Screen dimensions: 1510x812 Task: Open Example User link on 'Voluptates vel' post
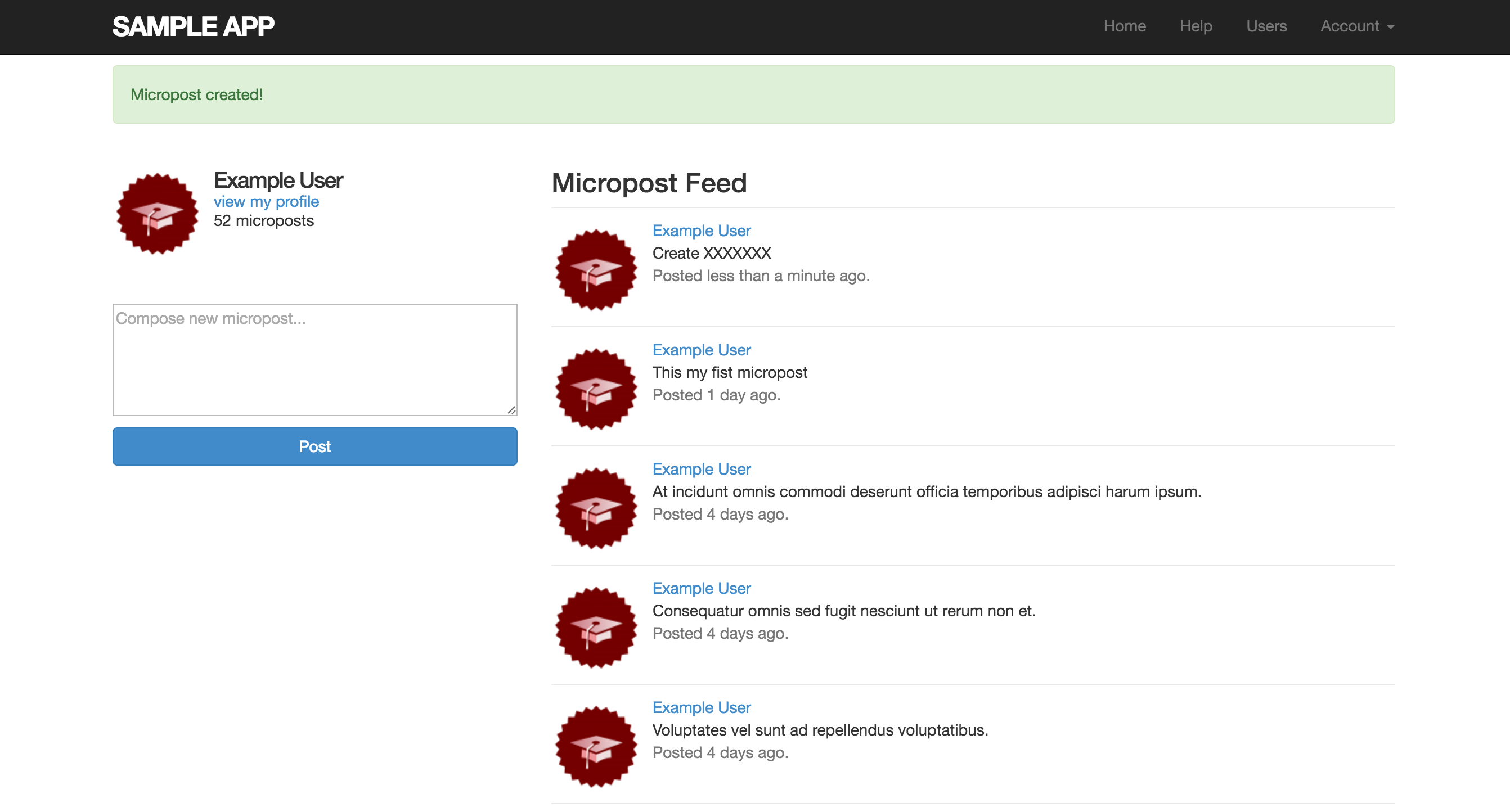pyautogui.click(x=701, y=708)
